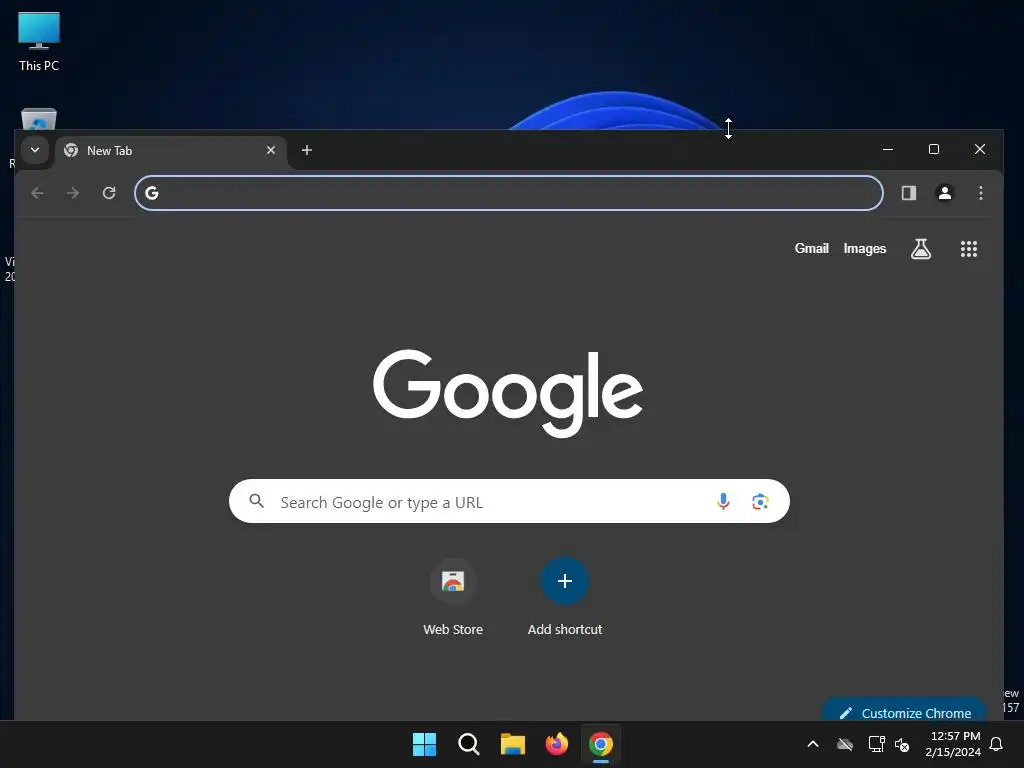Close the New Tab tab
The height and width of the screenshot is (768, 1024).
(271, 150)
